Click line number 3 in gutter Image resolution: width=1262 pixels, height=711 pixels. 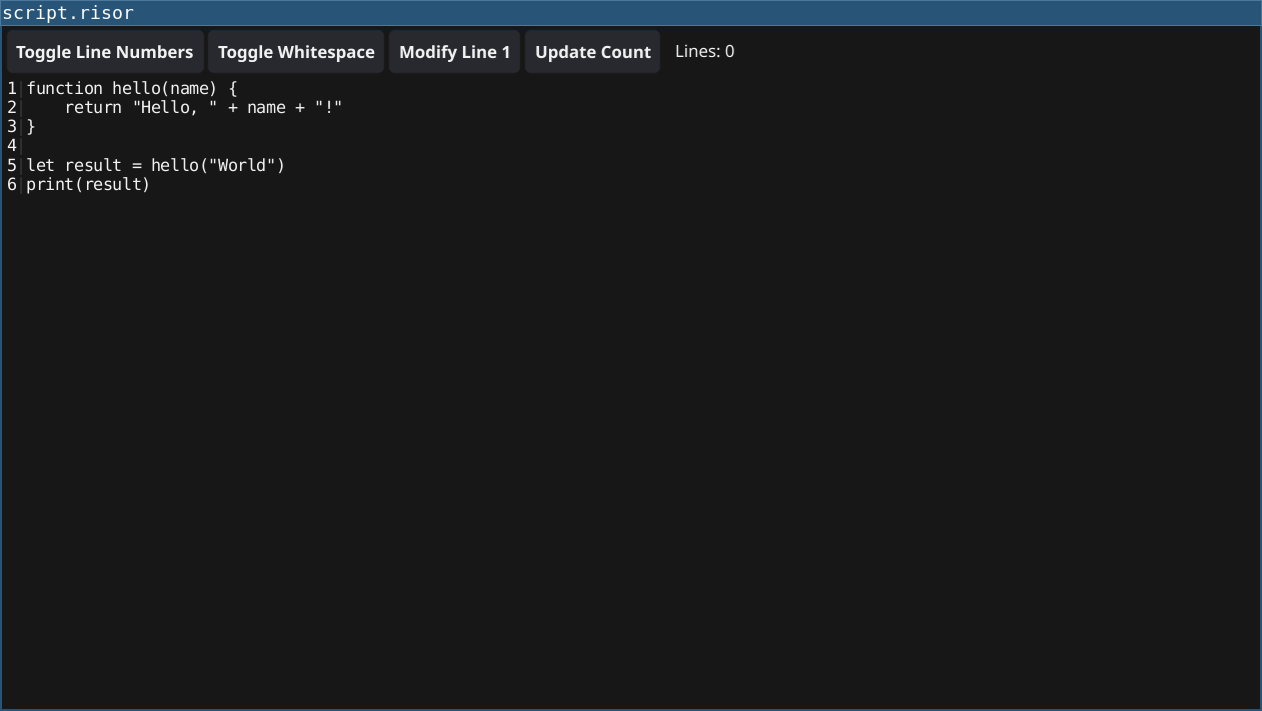coord(12,126)
